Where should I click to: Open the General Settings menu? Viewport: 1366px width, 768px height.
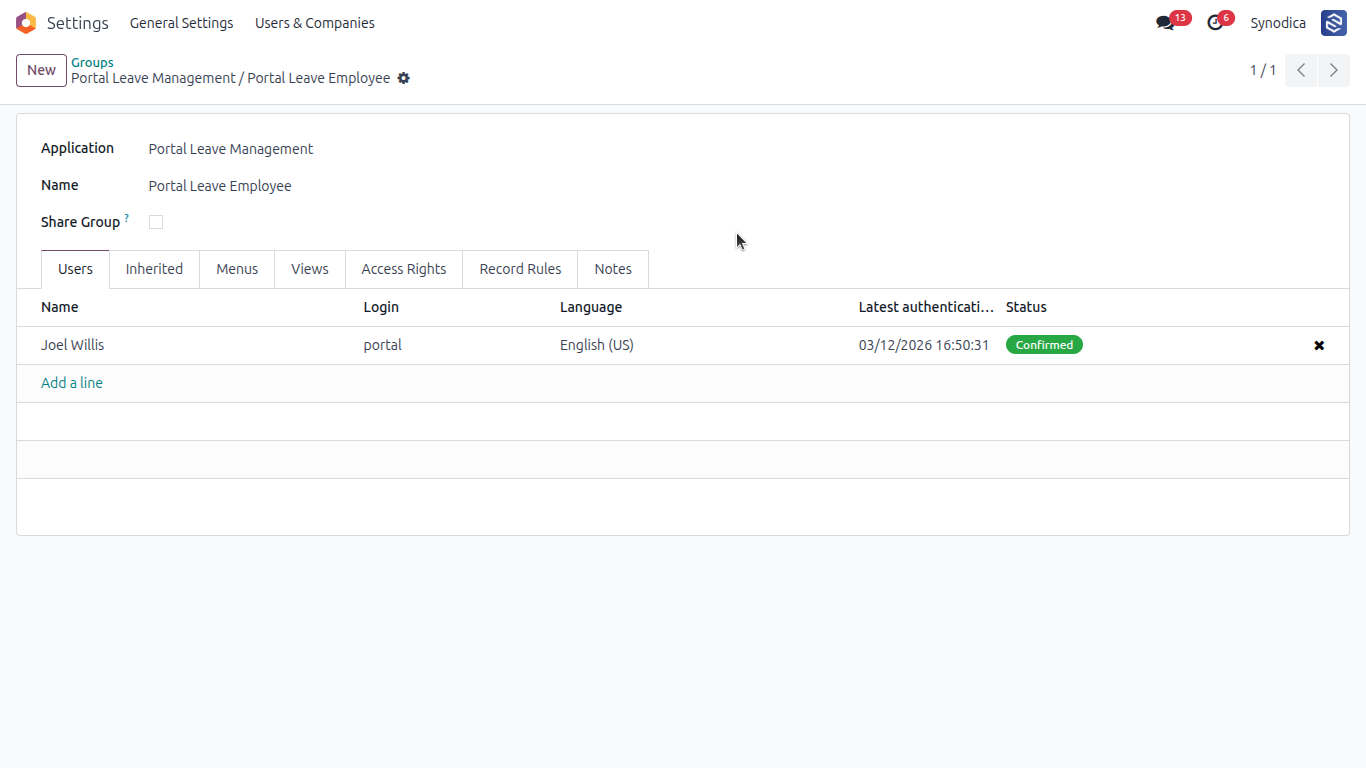tap(182, 23)
